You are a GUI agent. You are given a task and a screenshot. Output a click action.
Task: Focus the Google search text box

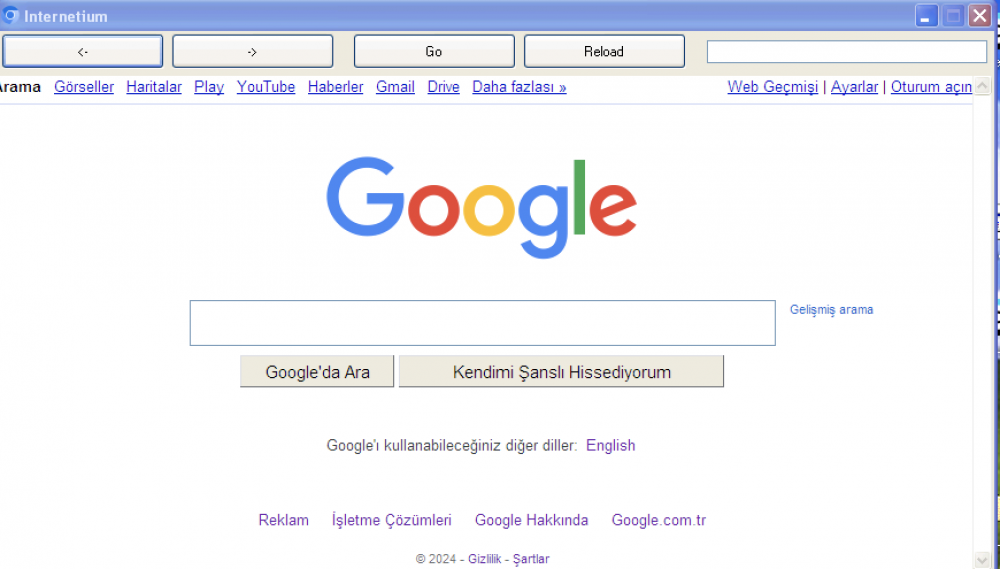coord(483,323)
